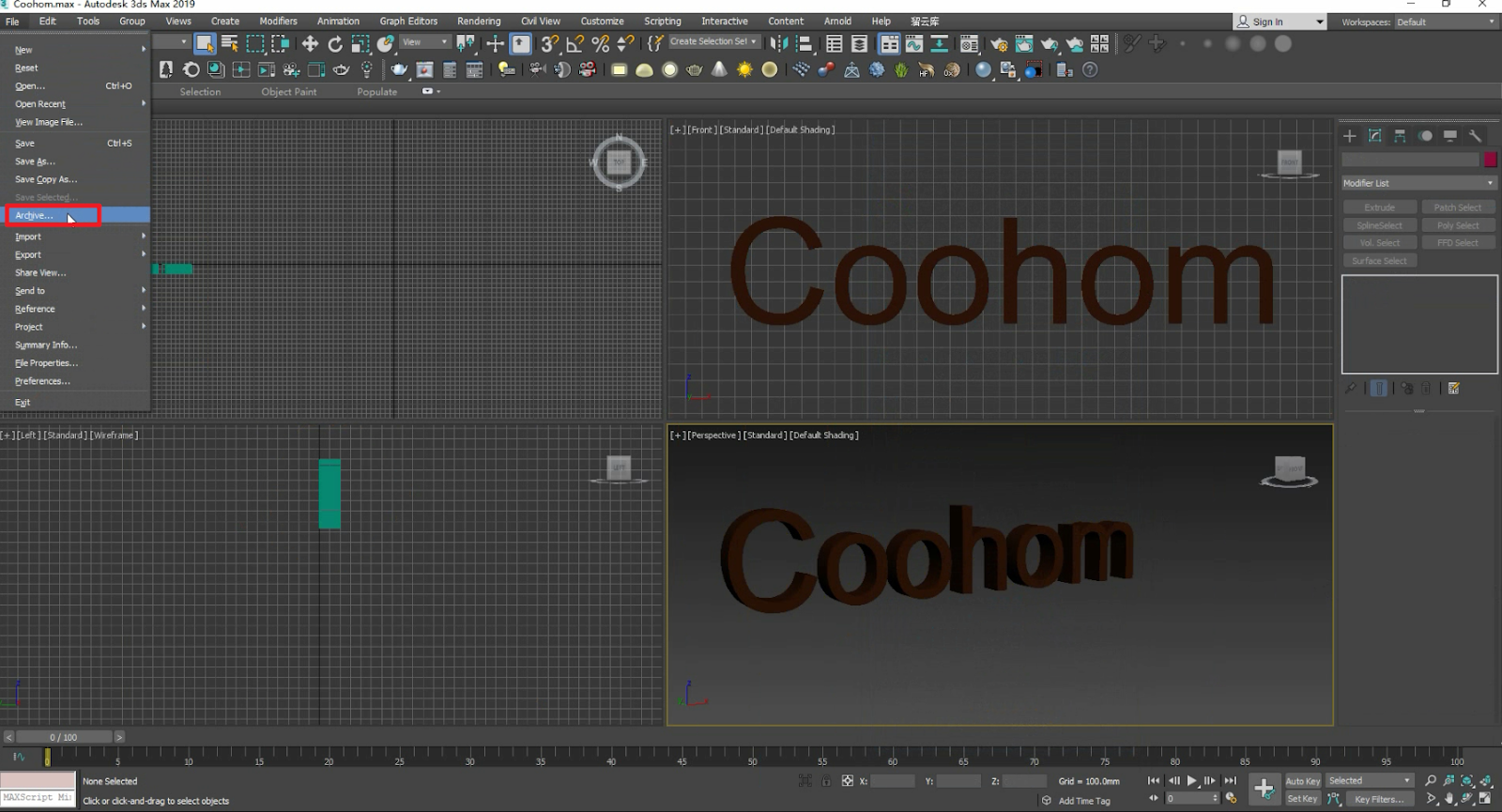
Task: Toggle the Auto Key button
Action: [x=1302, y=781]
